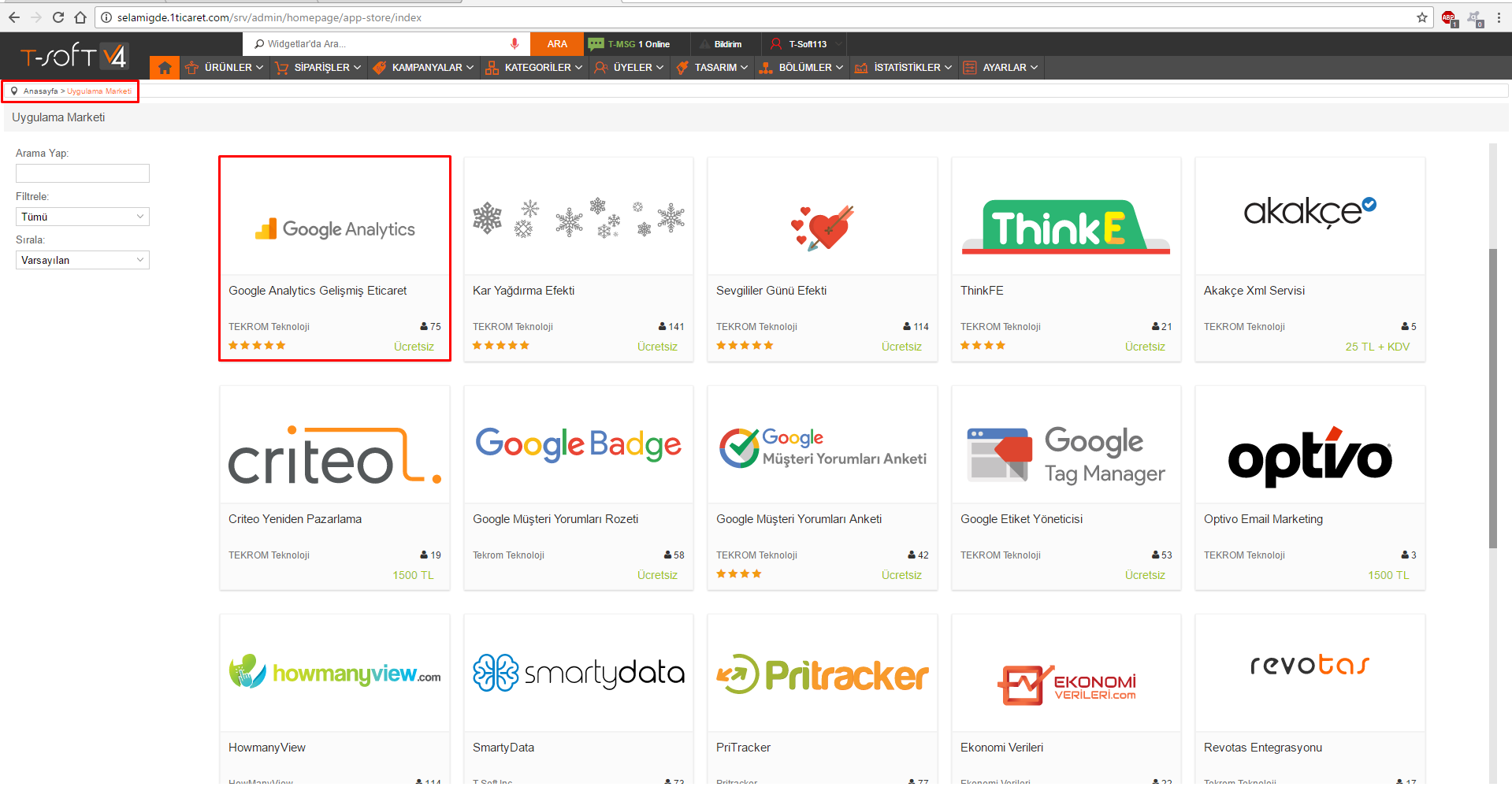Click the T-Soft V4 logo

[x=74, y=57]
